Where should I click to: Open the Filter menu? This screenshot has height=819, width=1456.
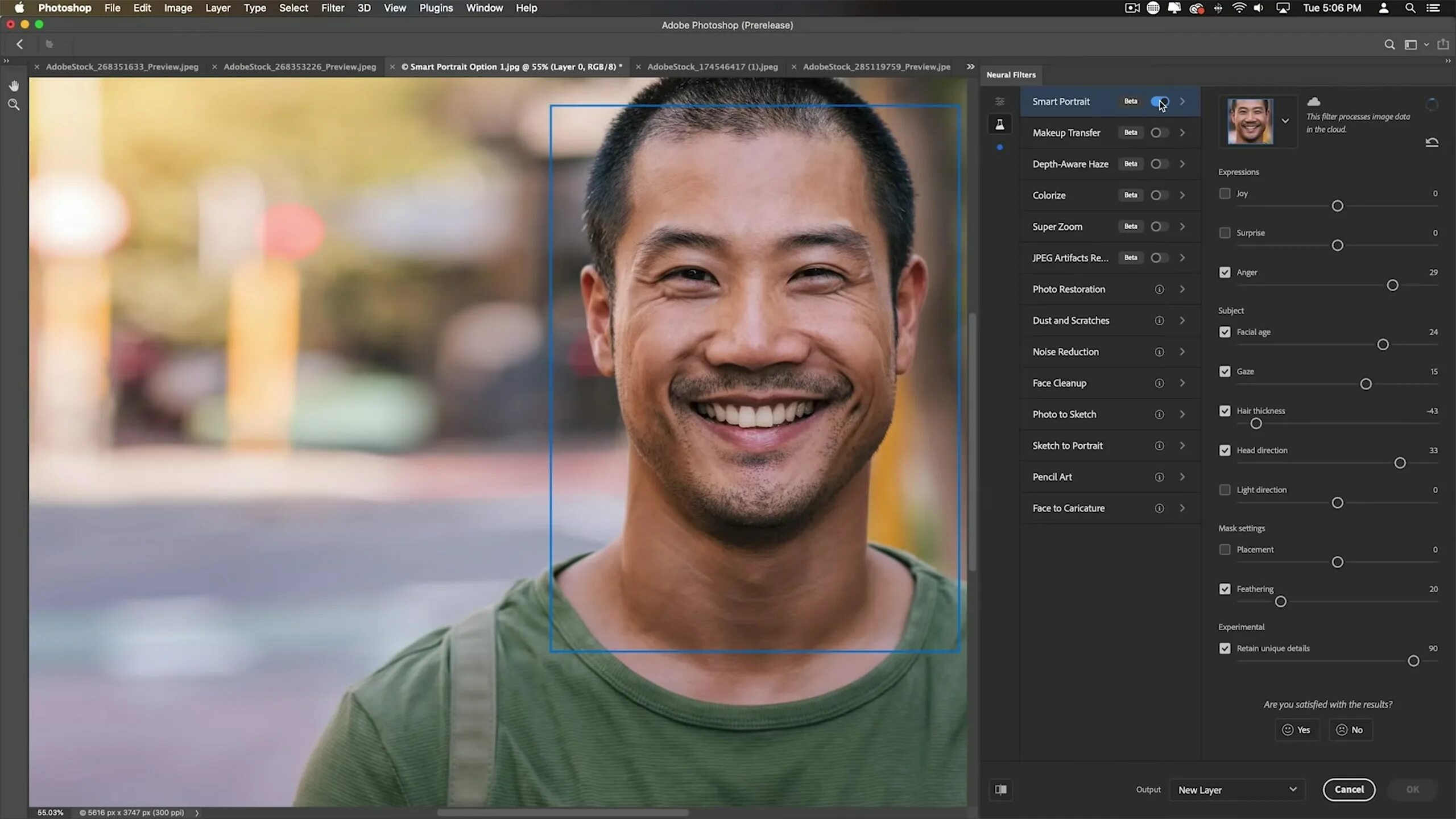coord(333,8)
